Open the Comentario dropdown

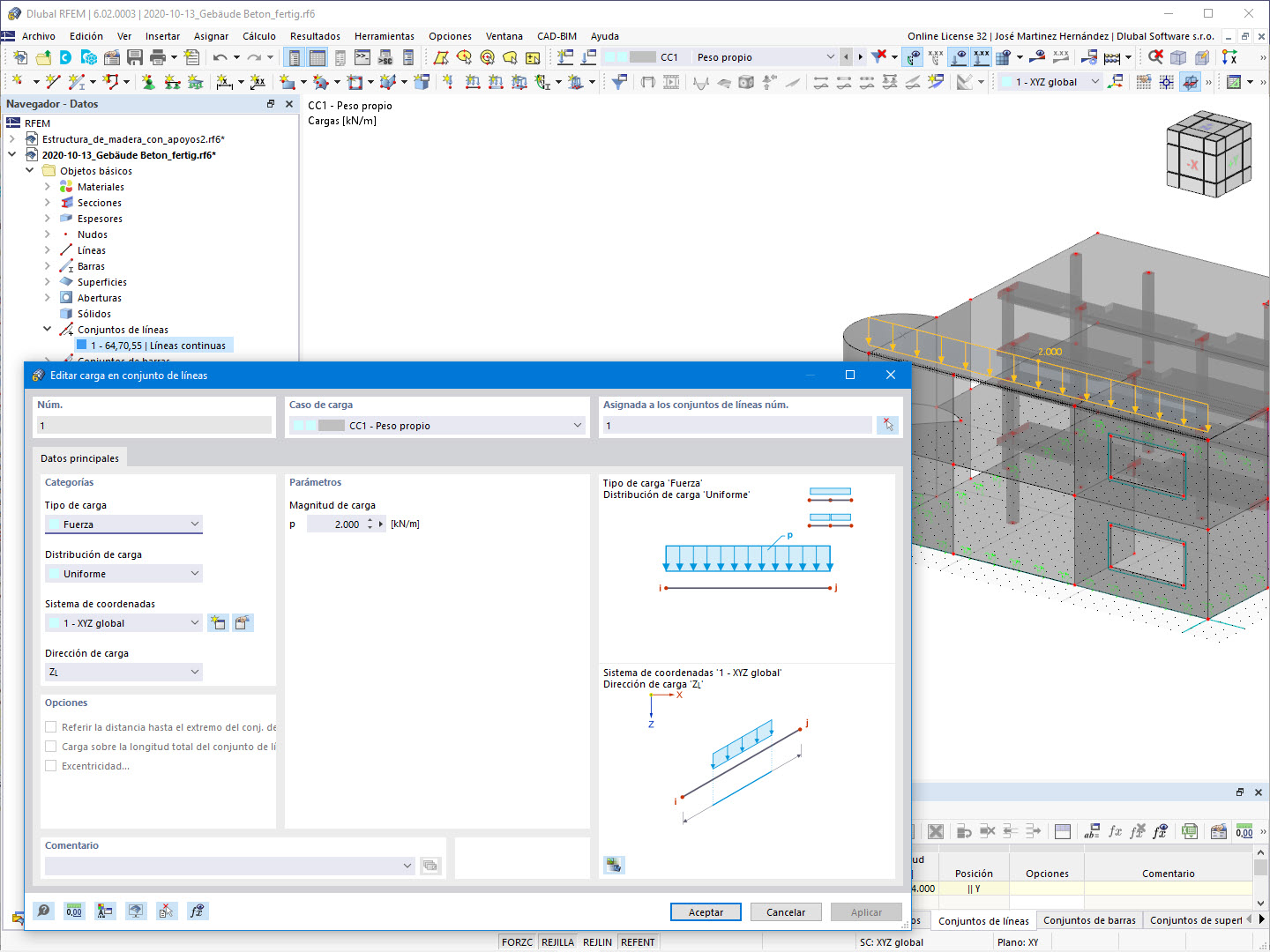[x=229, y=866]
